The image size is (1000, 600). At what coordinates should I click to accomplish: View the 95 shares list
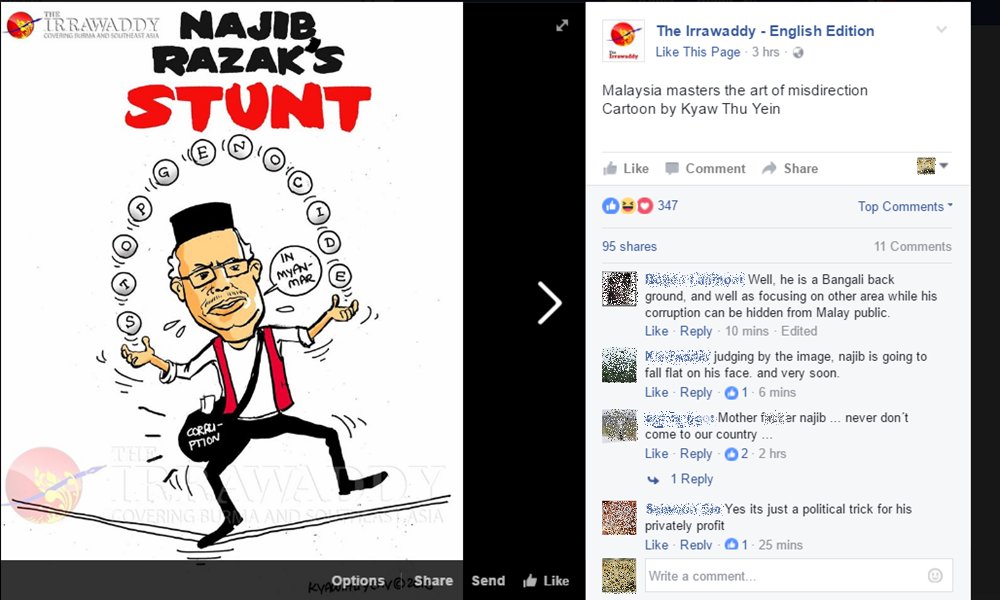629,246
